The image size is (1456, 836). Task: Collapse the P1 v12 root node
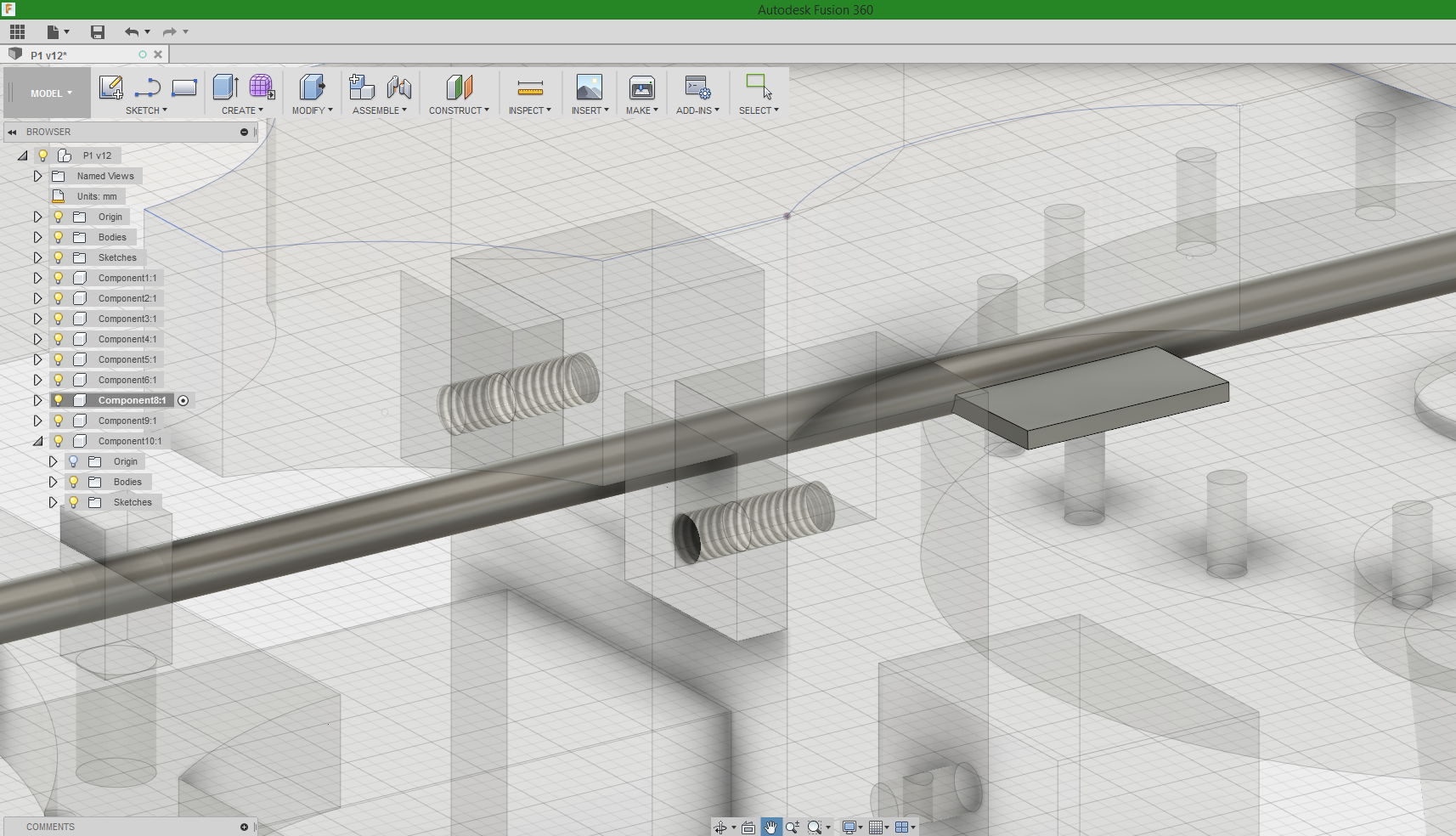(x=22, y=155)
